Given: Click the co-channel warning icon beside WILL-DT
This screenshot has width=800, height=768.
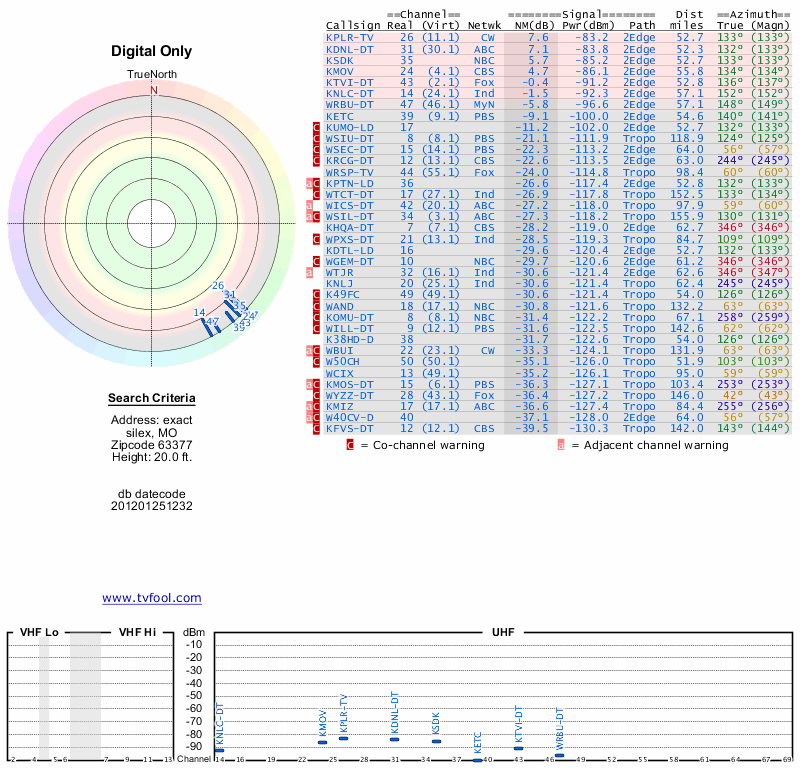Looking at the screenshot, I should [x=316, y=329].
